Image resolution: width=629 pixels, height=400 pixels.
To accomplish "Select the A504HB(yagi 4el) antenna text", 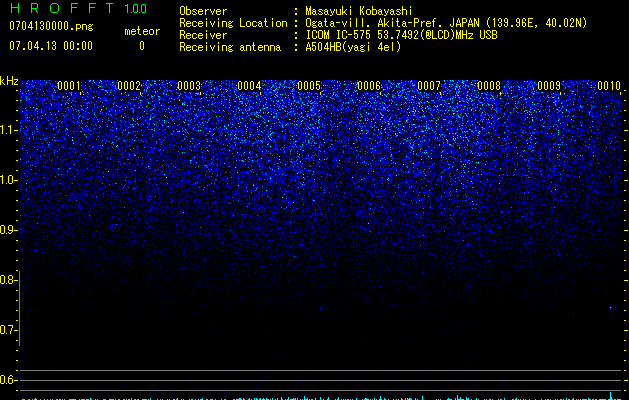I will point(353,47).
